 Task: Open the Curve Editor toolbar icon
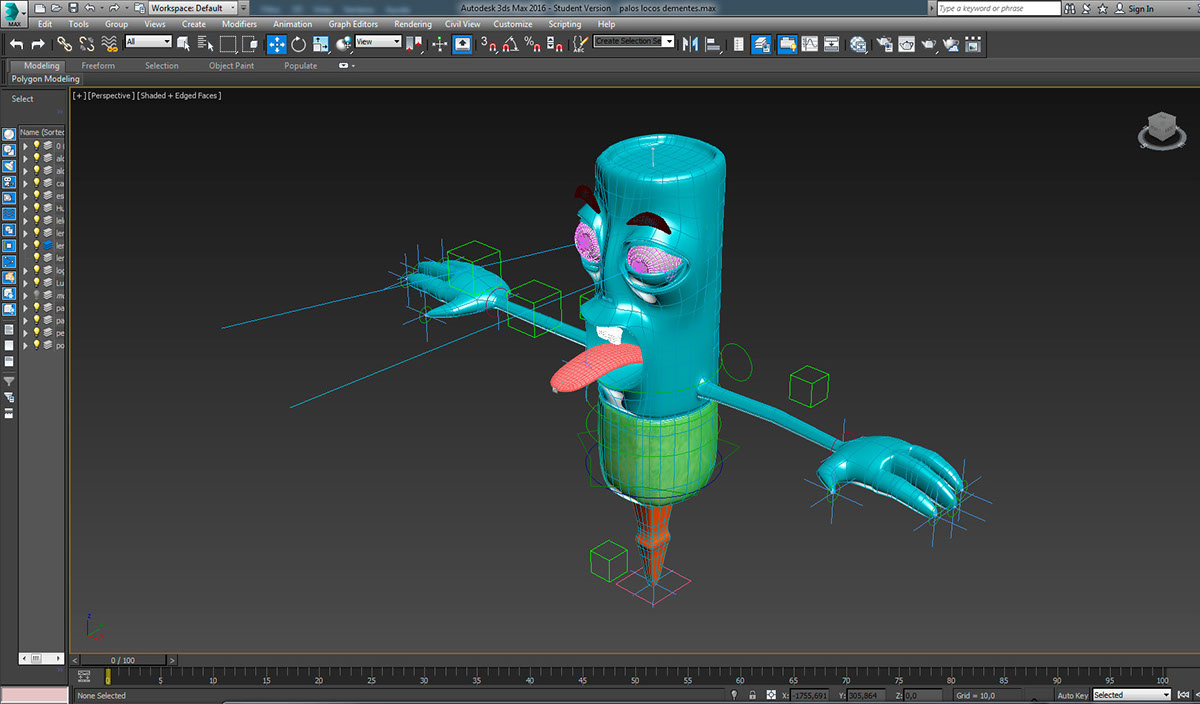[x=808, y=44]
